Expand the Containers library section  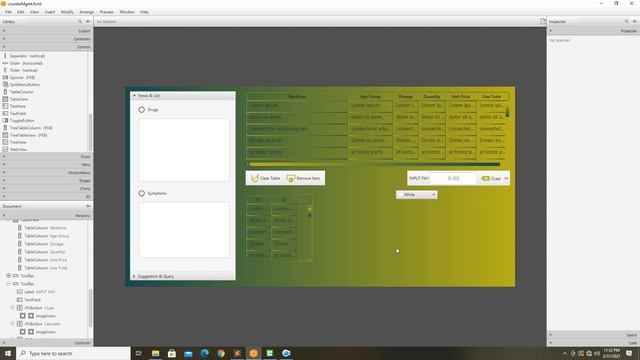tap(46, 39)
